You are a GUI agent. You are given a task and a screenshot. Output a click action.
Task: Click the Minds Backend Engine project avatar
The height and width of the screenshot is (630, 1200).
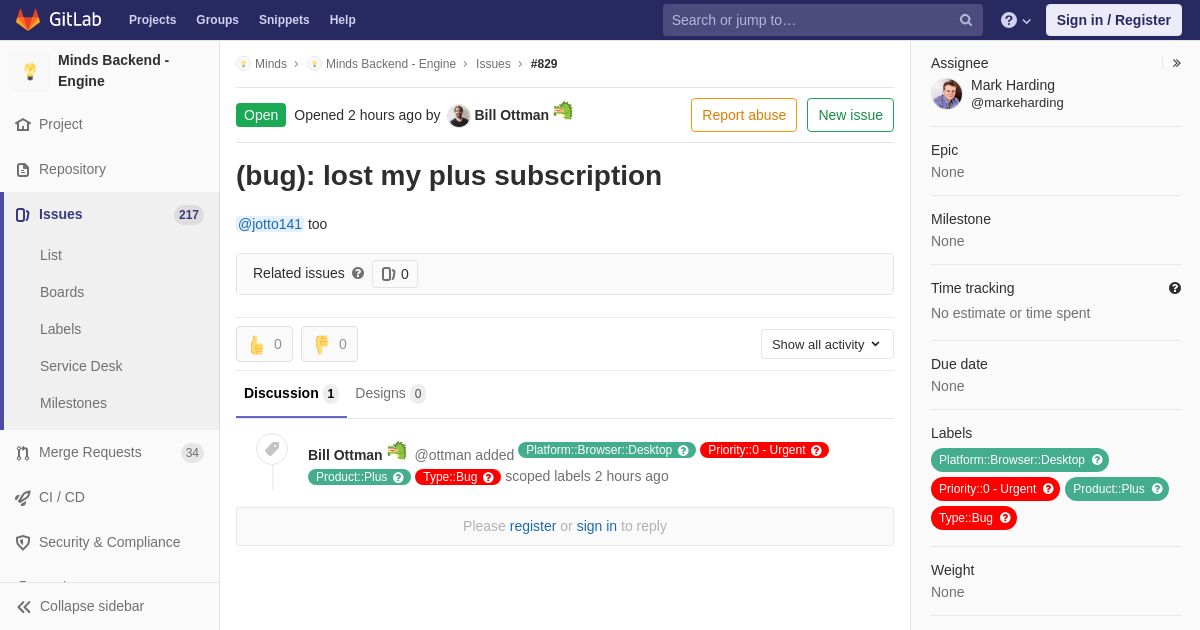30,71
